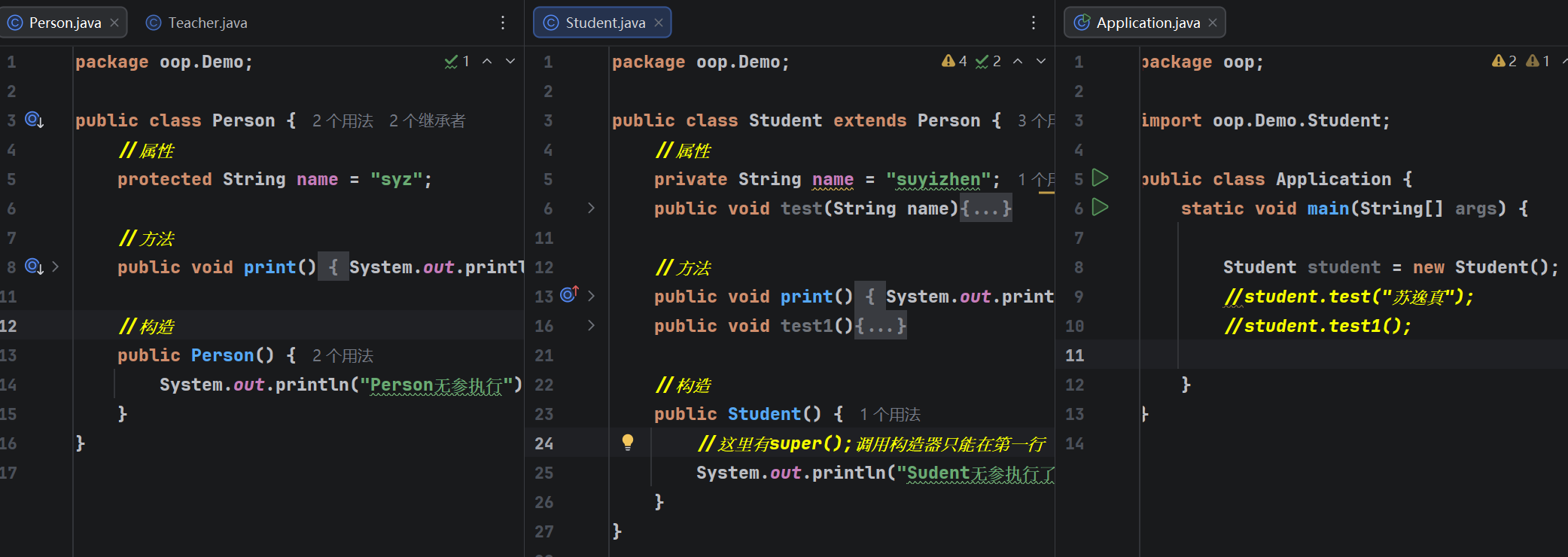Screen dimensions: 1568x557
Task: Click the overriding-method gutter icon on Student line 13
Action: point(569,295)
